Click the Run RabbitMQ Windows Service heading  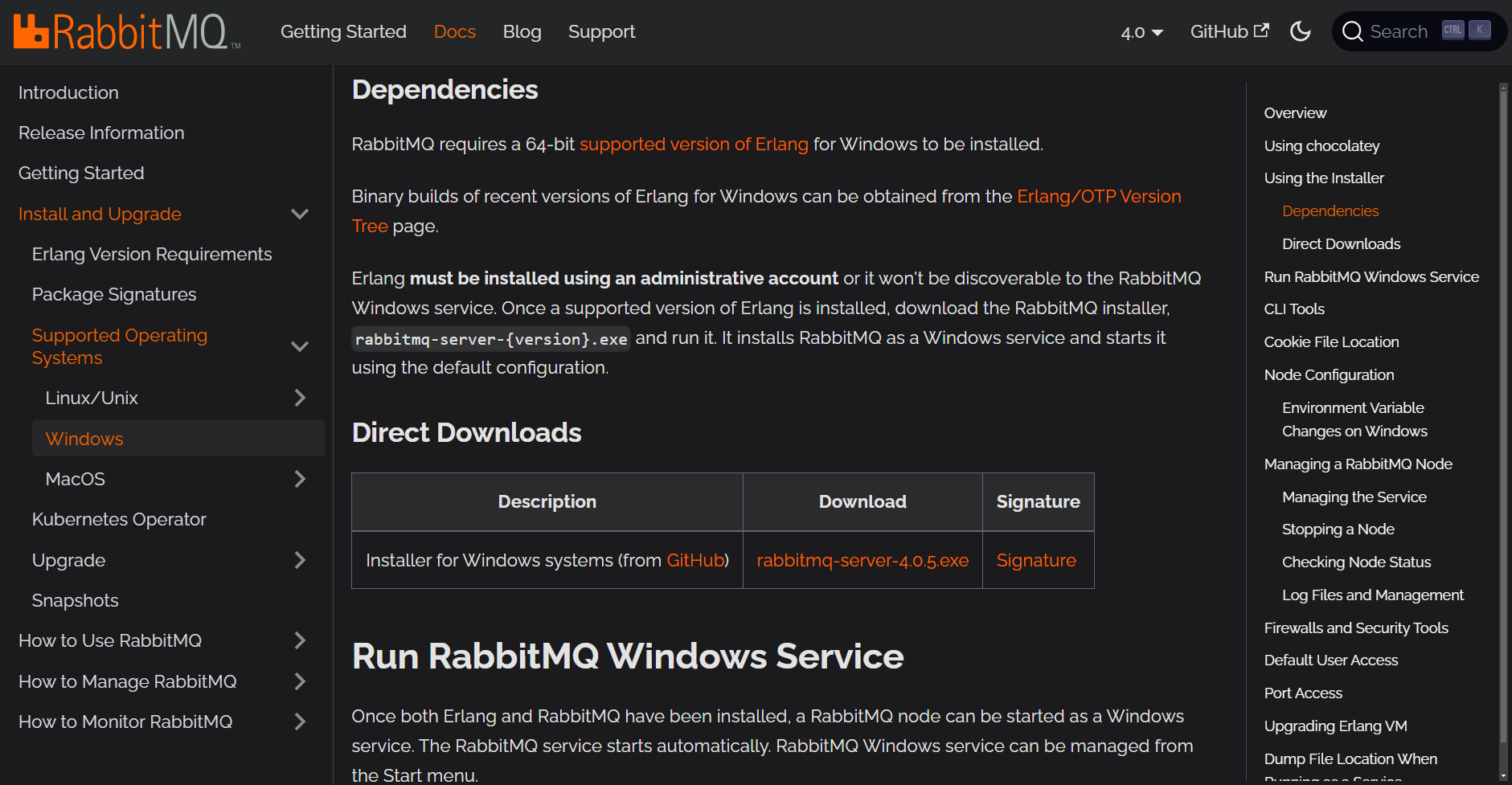628,656
